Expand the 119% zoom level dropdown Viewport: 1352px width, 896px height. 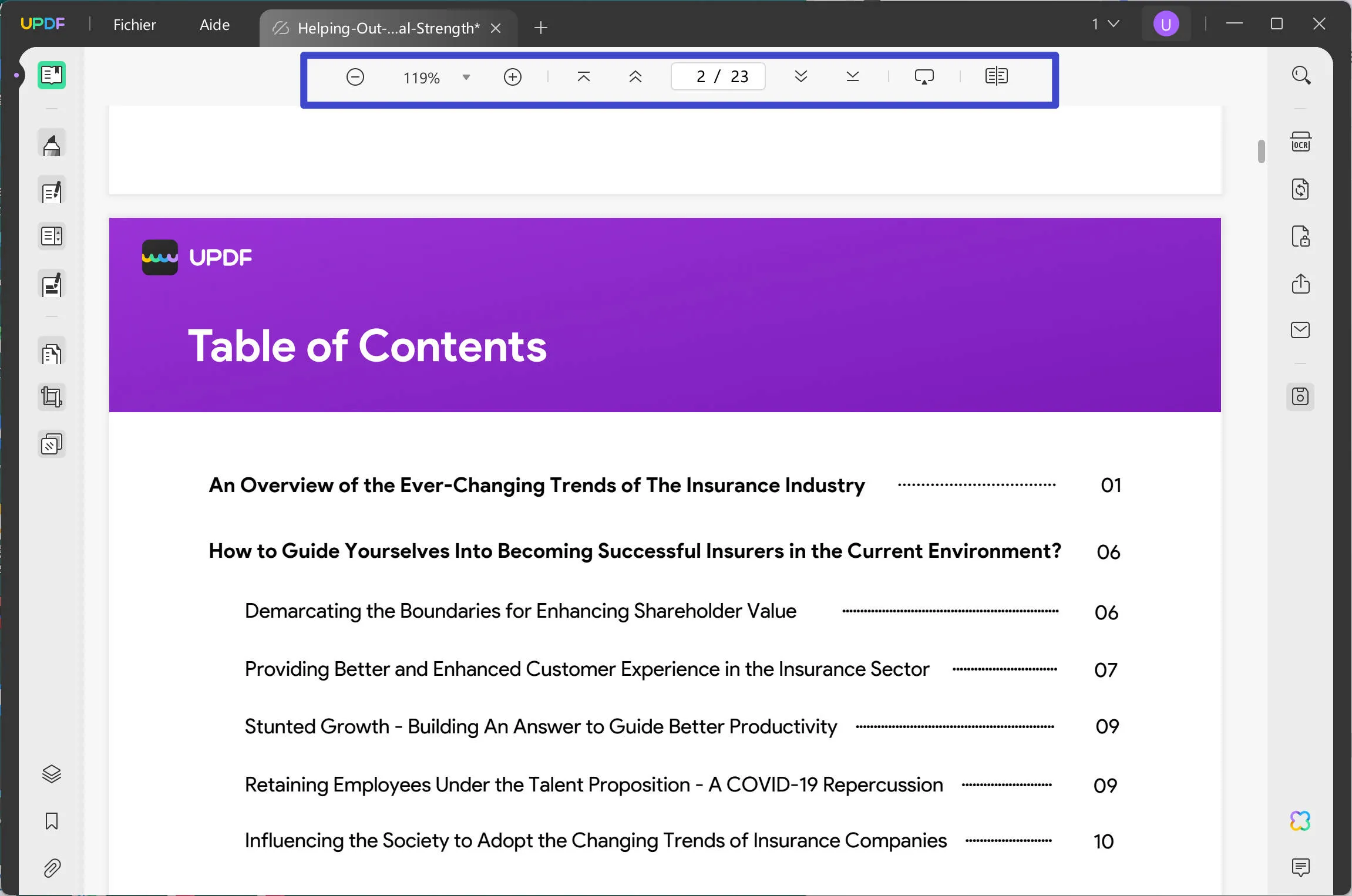pos(466,78)
